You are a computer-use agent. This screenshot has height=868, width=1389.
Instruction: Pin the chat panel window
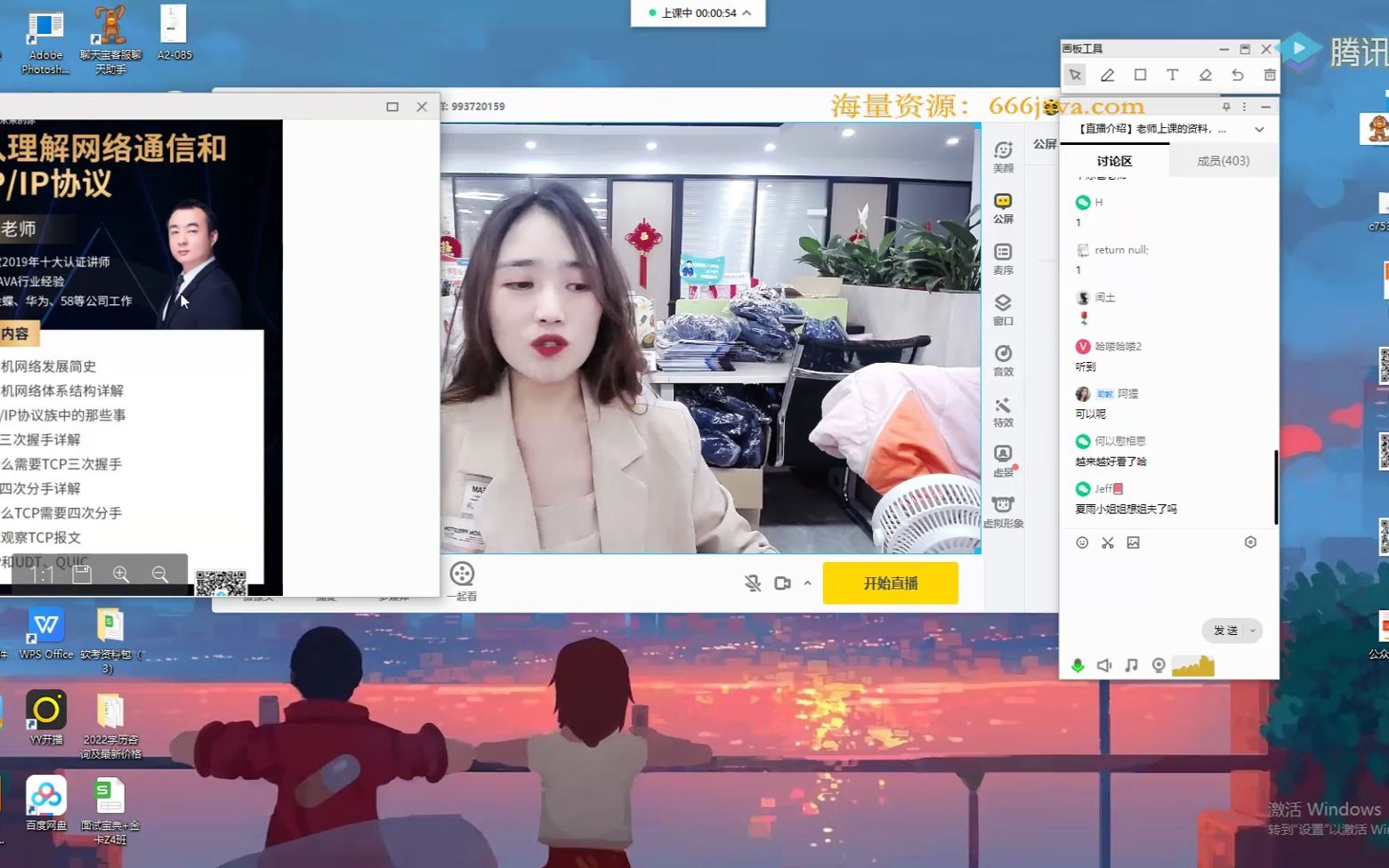click(1226, 107)
